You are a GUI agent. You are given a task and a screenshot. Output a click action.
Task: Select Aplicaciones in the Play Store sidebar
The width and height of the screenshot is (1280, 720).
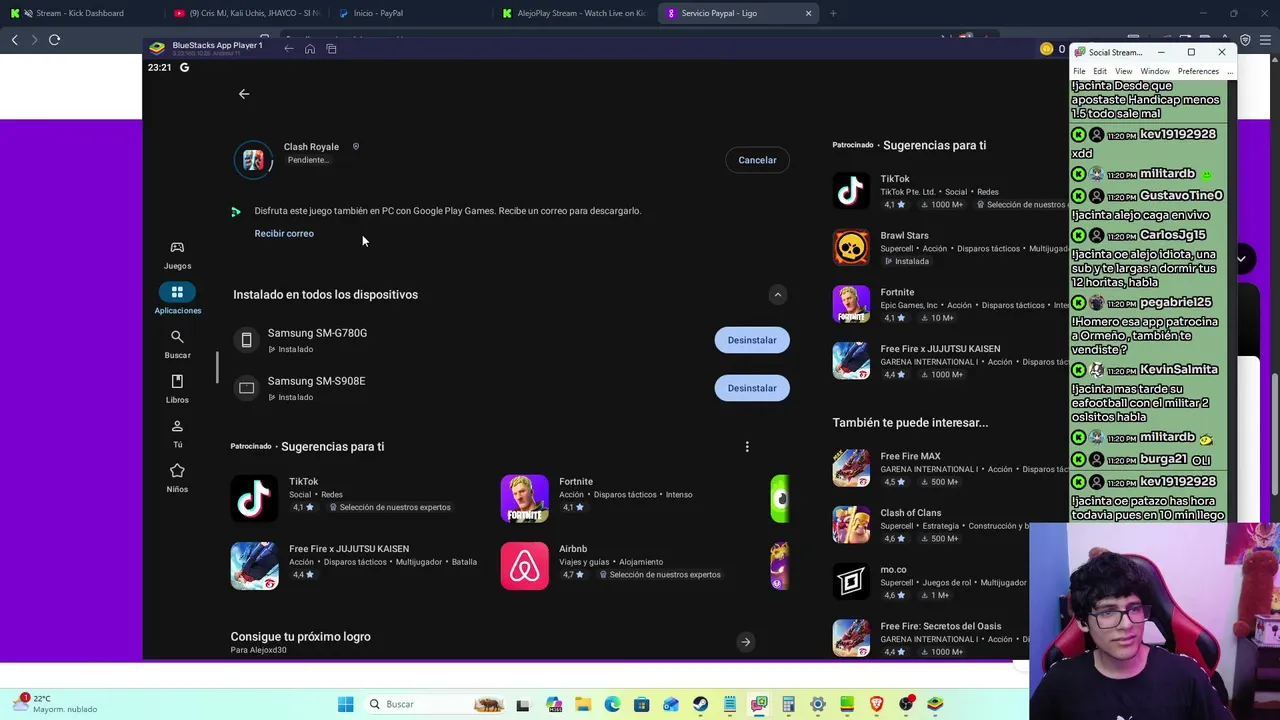[177, 299]
